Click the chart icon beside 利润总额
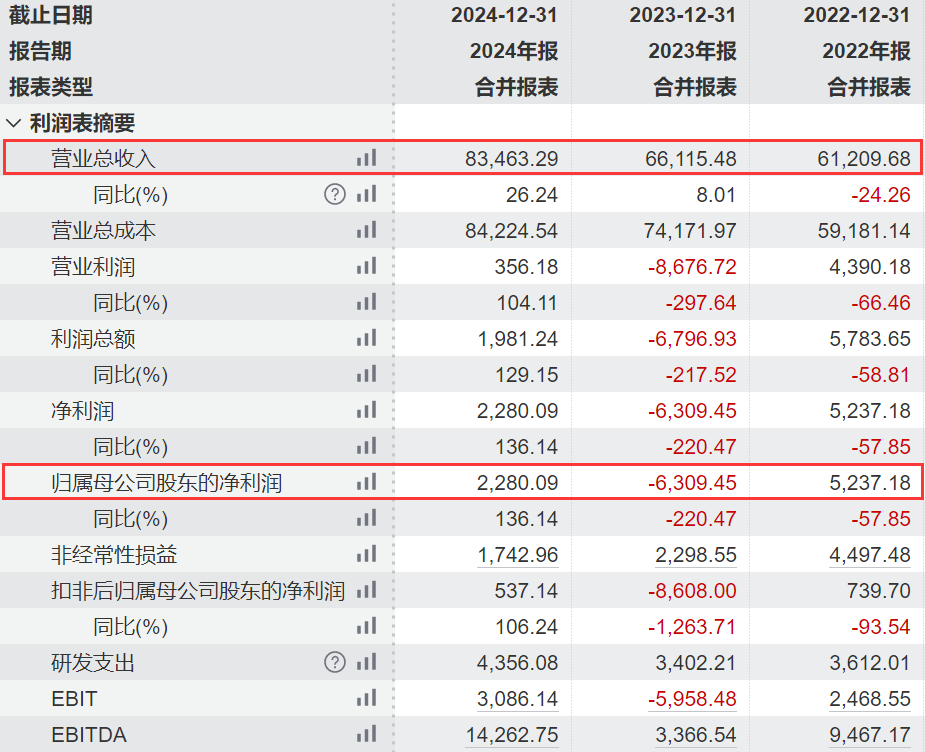This screenshot has width=925, height=752. [x=366, y=339]
